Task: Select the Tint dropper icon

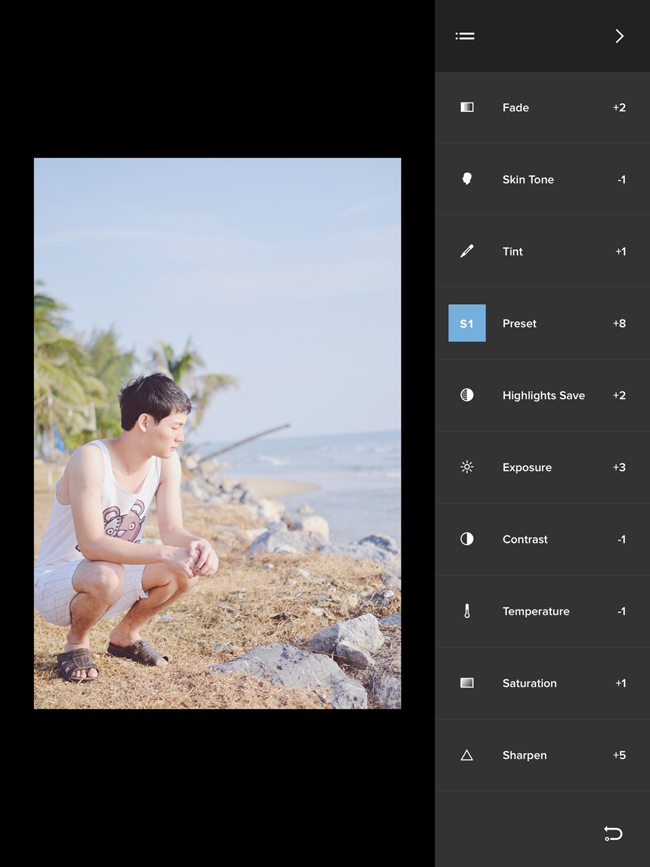Action: coord(467,251)
